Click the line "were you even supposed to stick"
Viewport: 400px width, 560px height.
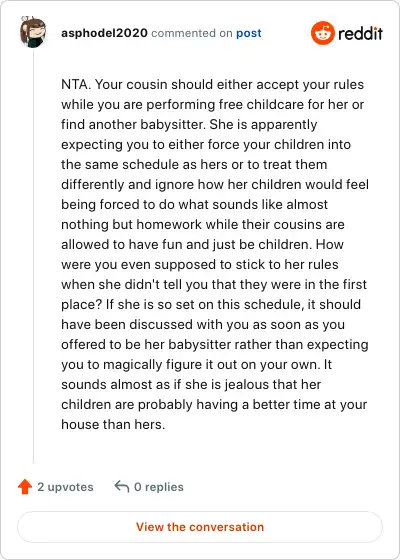pyautogui.click(x=200, y=265)
